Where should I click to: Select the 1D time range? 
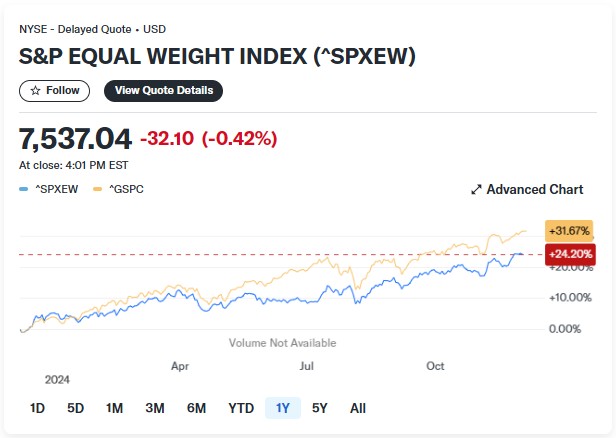click(x=37, y=408)
